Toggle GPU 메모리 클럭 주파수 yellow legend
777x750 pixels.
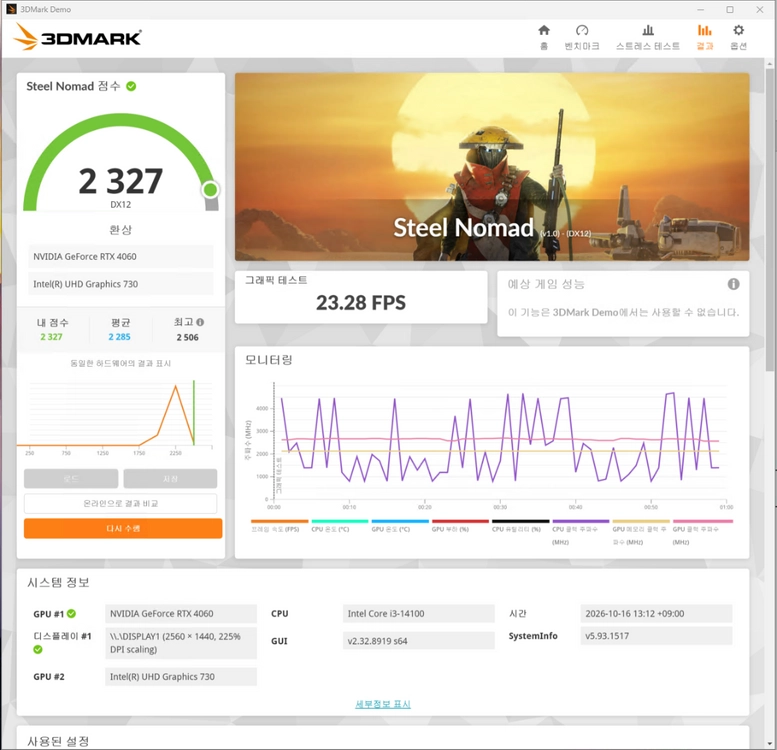pos(641,521)
